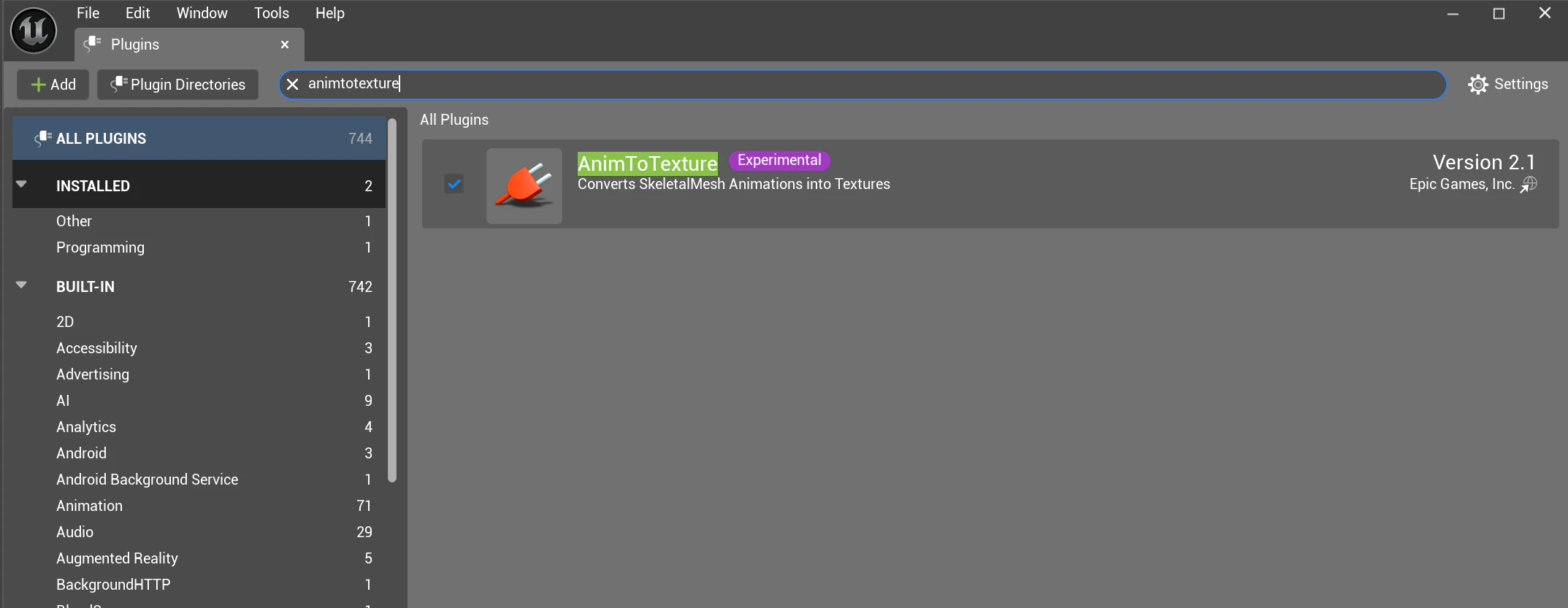Image resolution: width=1568 pixels, height=608 pixels.
Task: Open Plugin Directories
Action: (178, 85)
